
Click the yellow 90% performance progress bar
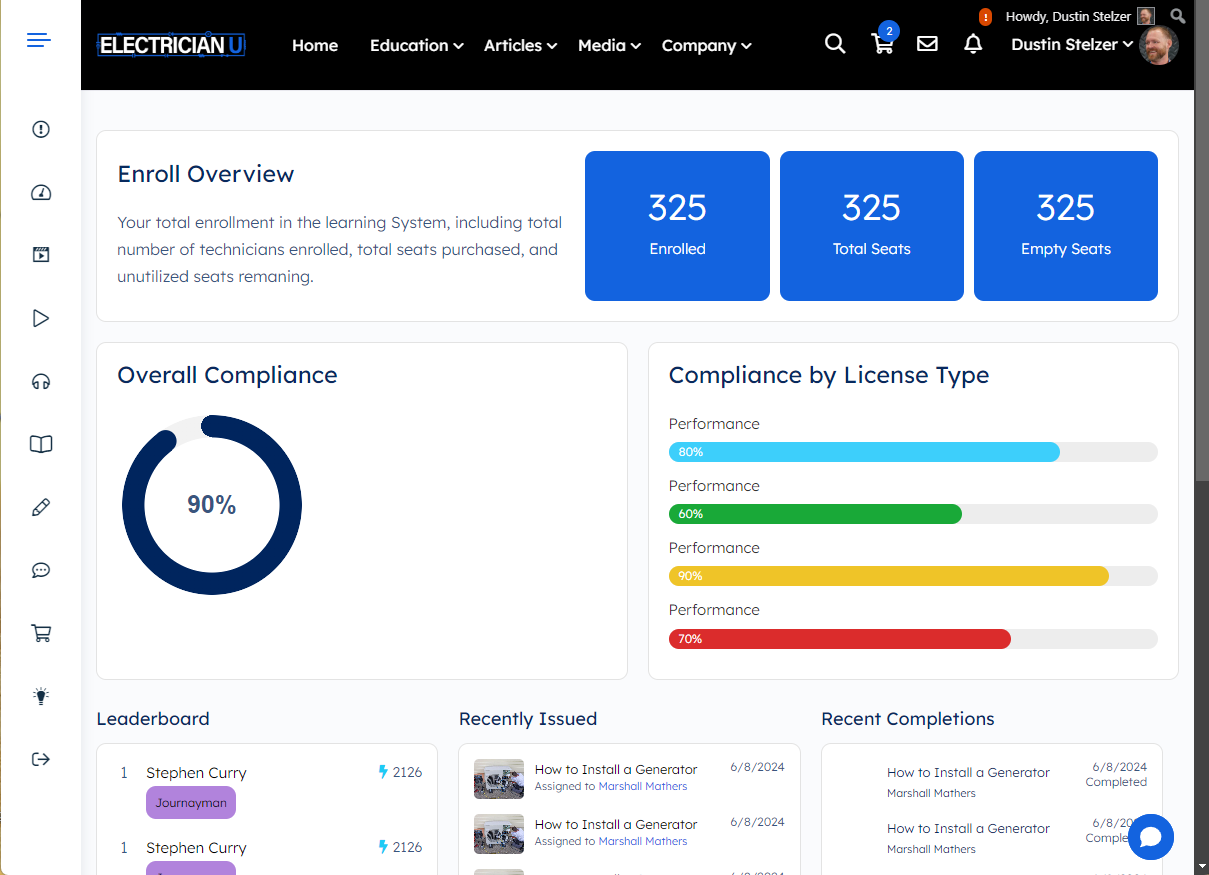(888, 576)
